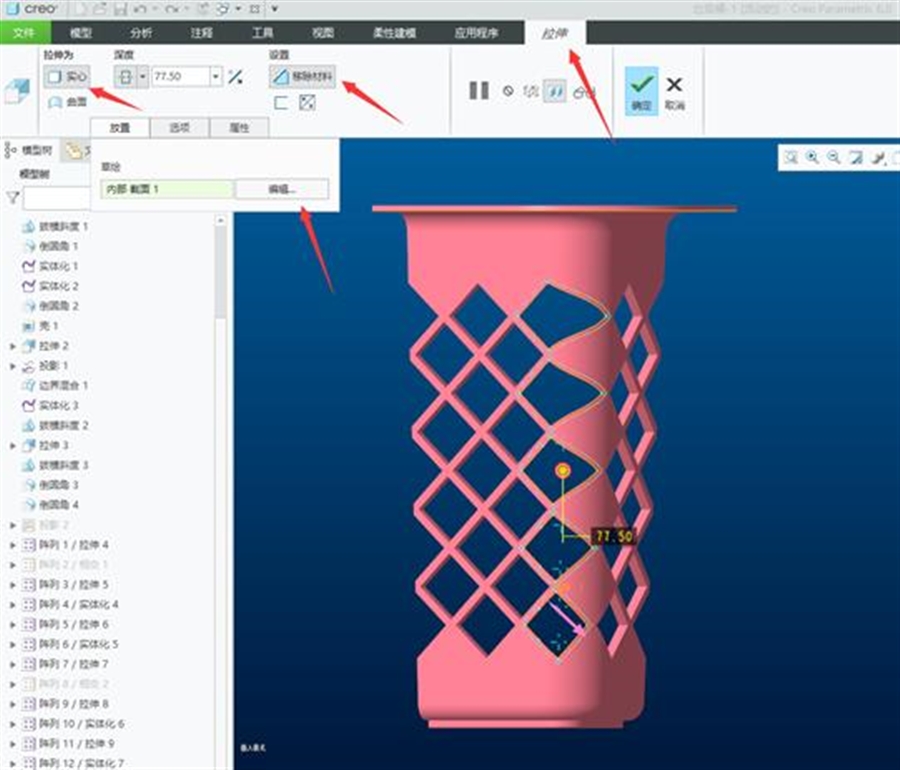Expand the 阵列 4 / 实体化 4 node

(x=13, y=605)
